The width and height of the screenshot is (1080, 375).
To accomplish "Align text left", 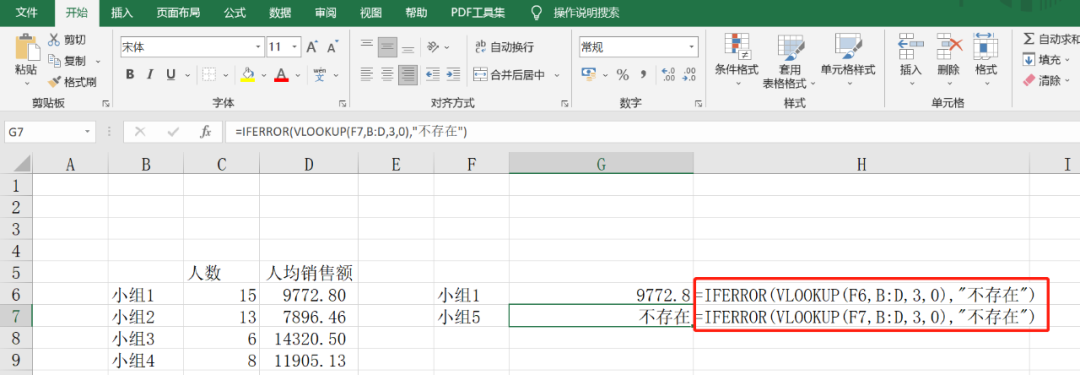I will pyautogui.click(x=367, y=74).
